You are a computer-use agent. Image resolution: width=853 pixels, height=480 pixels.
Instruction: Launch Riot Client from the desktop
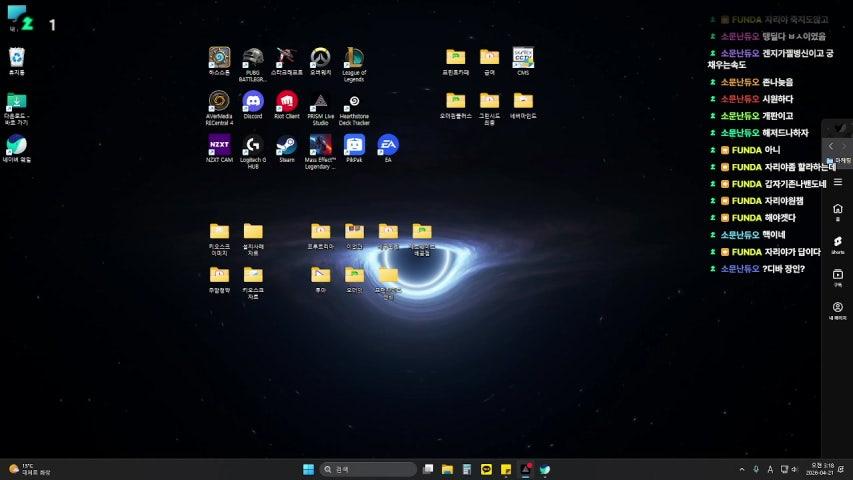(x=287, y=101)
